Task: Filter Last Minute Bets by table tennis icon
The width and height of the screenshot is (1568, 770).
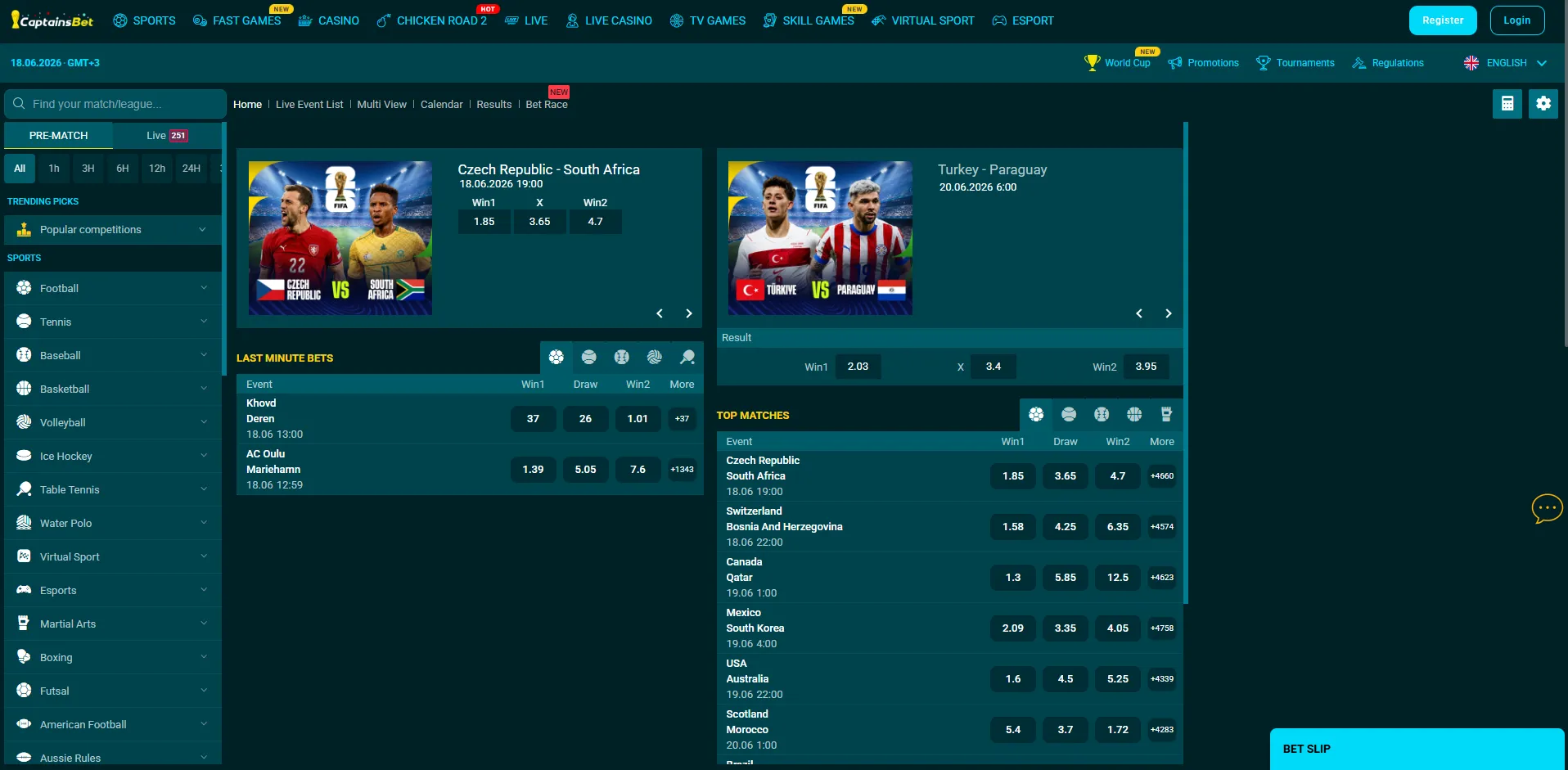Action: tap(687, 358)
